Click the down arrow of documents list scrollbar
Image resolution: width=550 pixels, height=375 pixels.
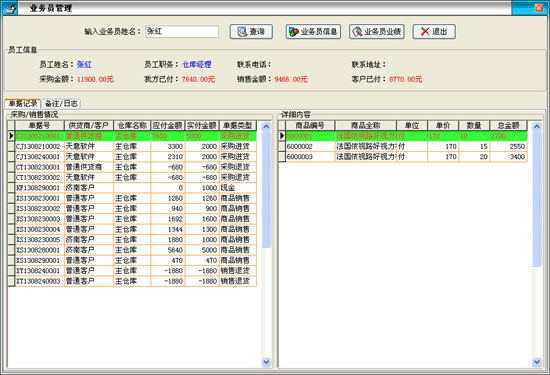click(x=266, y=362)
